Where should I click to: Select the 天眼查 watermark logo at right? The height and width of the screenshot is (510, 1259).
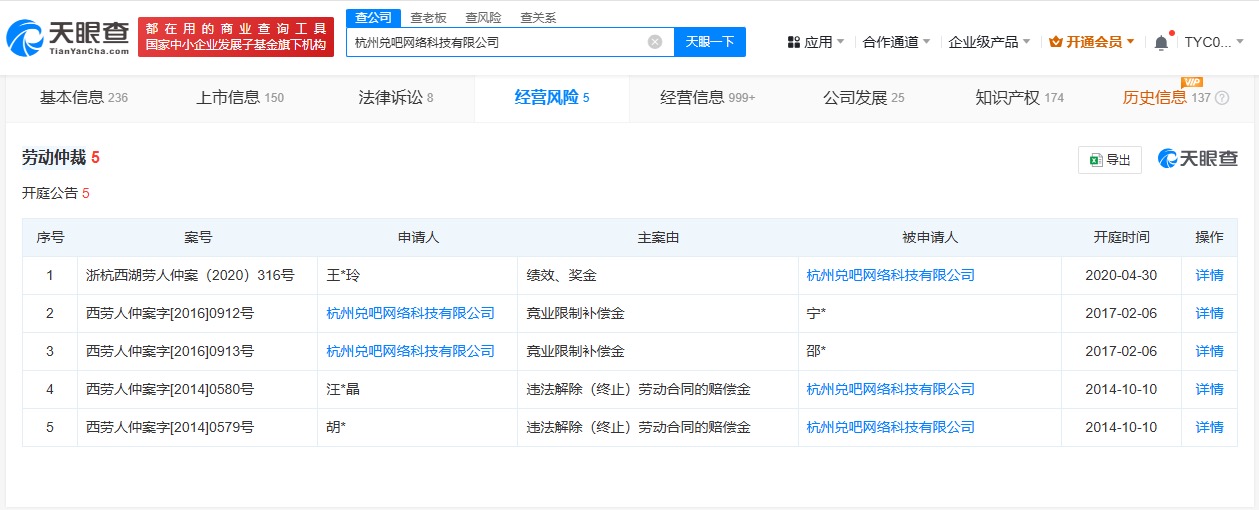pos(1197,159)
